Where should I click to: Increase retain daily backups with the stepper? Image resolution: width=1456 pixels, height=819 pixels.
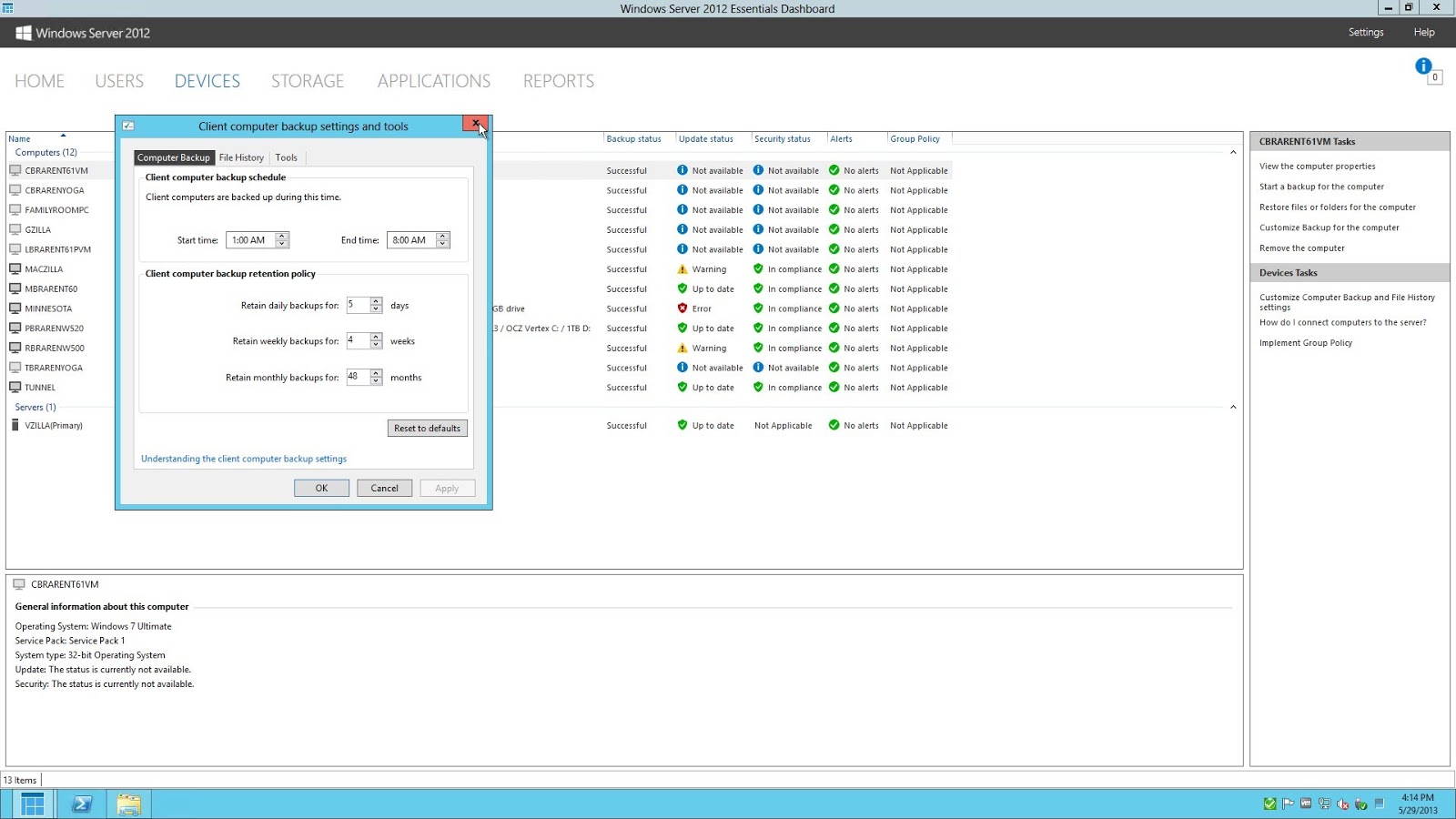tap(376, 302)
